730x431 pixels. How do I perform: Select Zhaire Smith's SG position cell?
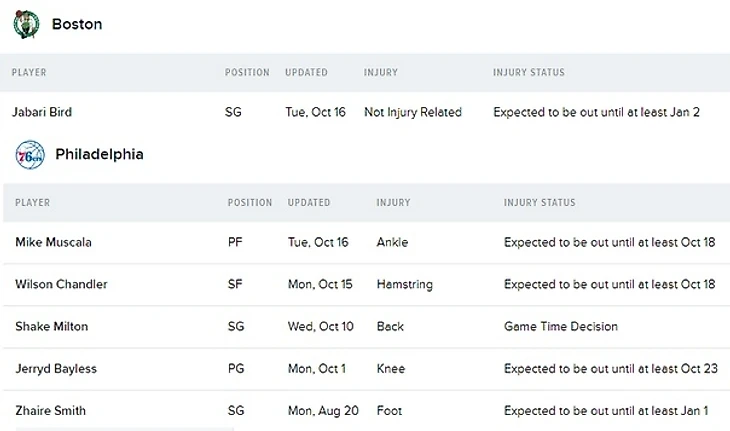tap(236, 411)
